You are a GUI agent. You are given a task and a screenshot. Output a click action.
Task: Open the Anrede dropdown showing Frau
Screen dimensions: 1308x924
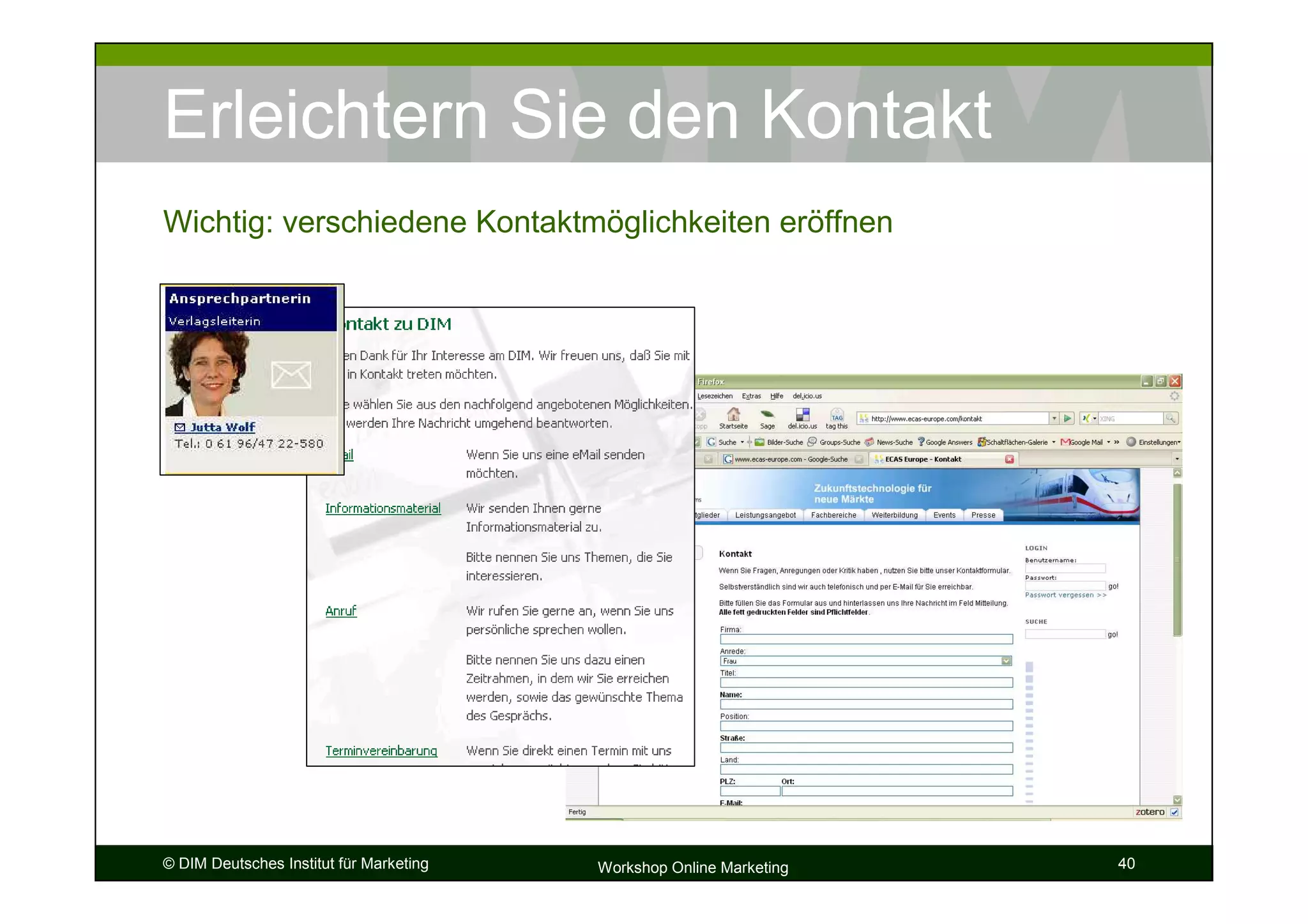point(867,661)
